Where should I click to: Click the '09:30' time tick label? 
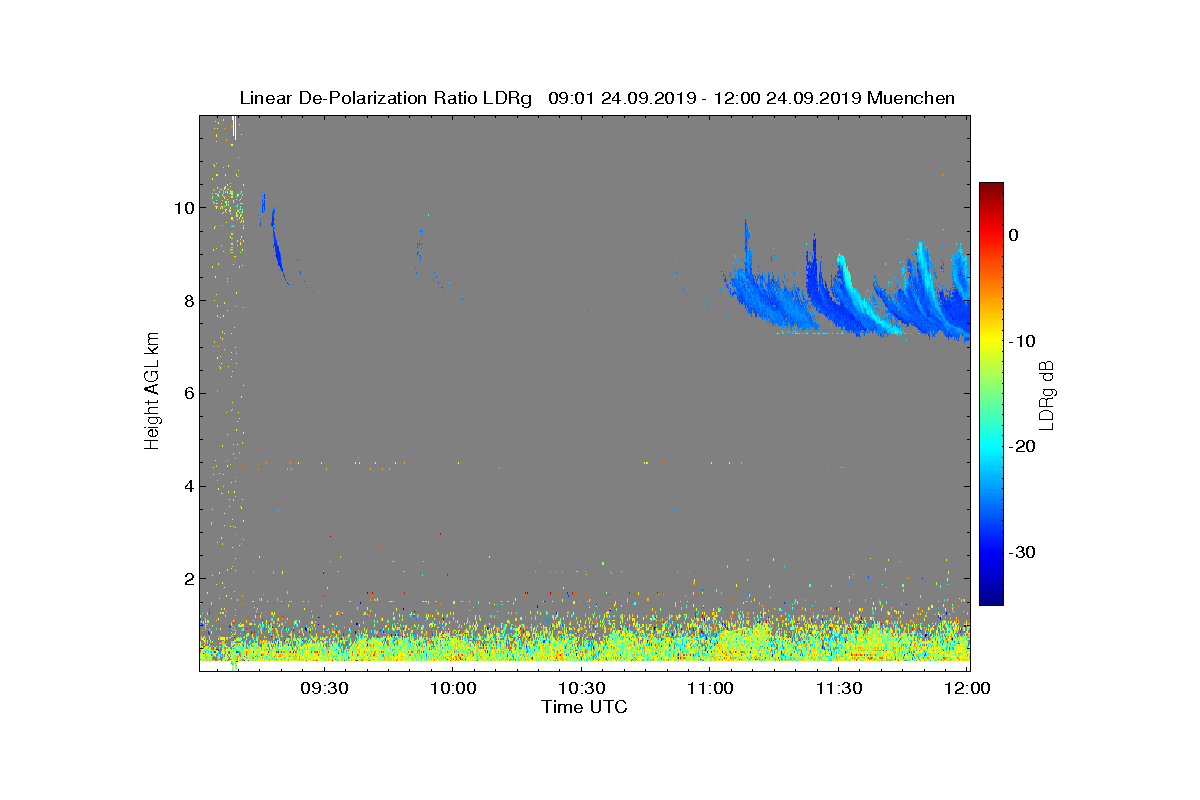tap(325, 689)
